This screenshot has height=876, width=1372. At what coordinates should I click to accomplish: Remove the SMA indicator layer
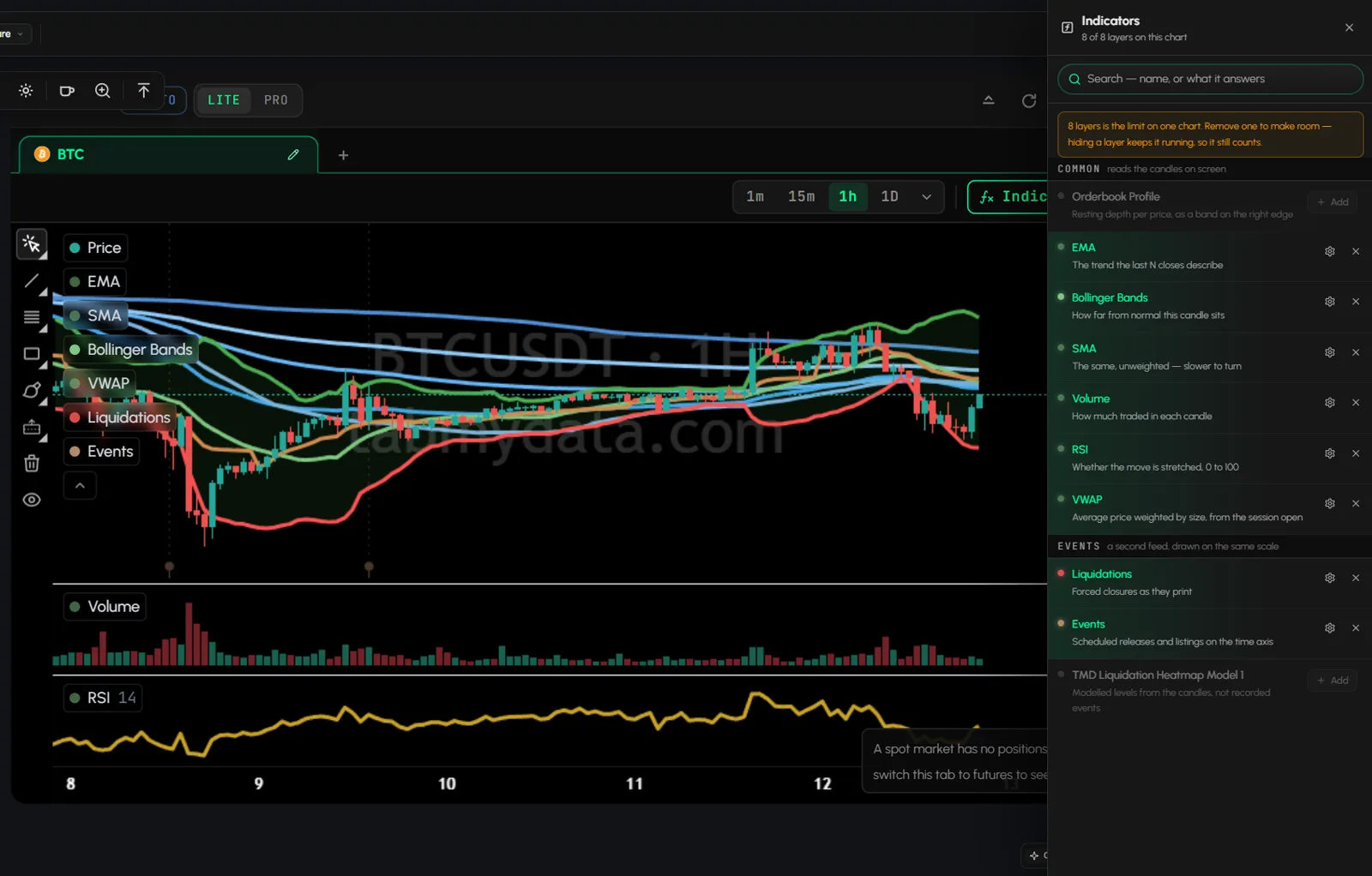[x=1356, y=352]
